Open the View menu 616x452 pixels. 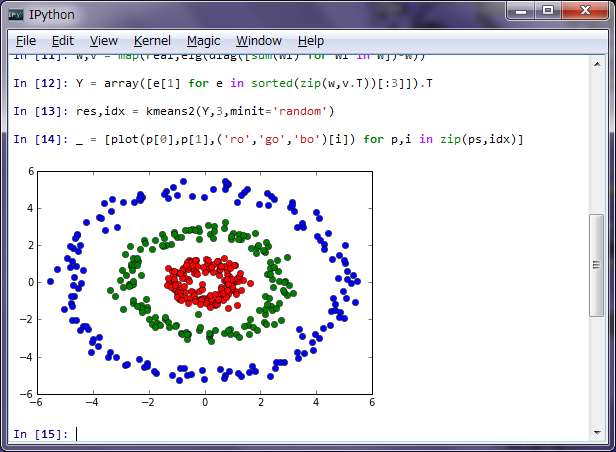click(104, 41)
